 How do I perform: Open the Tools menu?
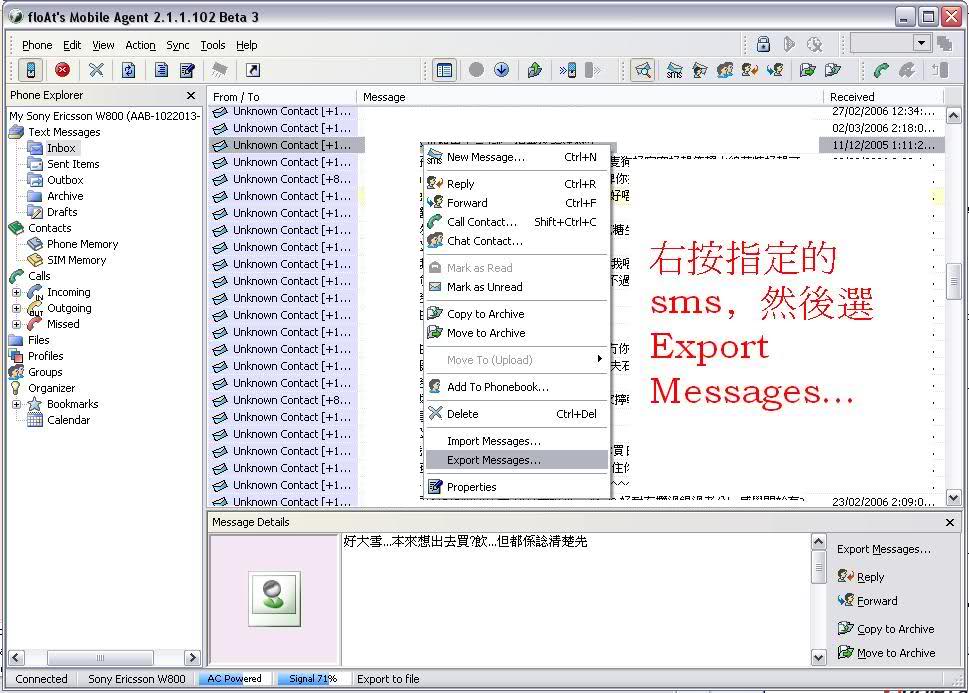tap(213, 45)
